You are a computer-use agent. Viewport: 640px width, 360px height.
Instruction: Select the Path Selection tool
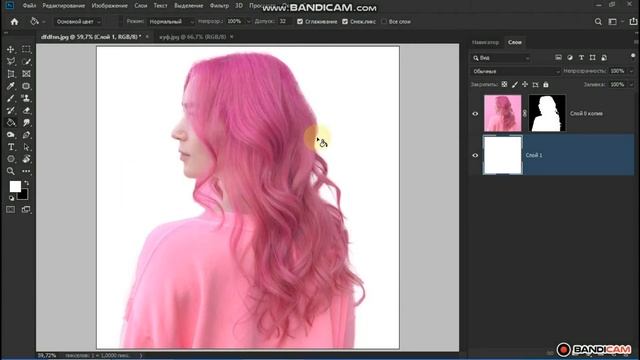26,147
